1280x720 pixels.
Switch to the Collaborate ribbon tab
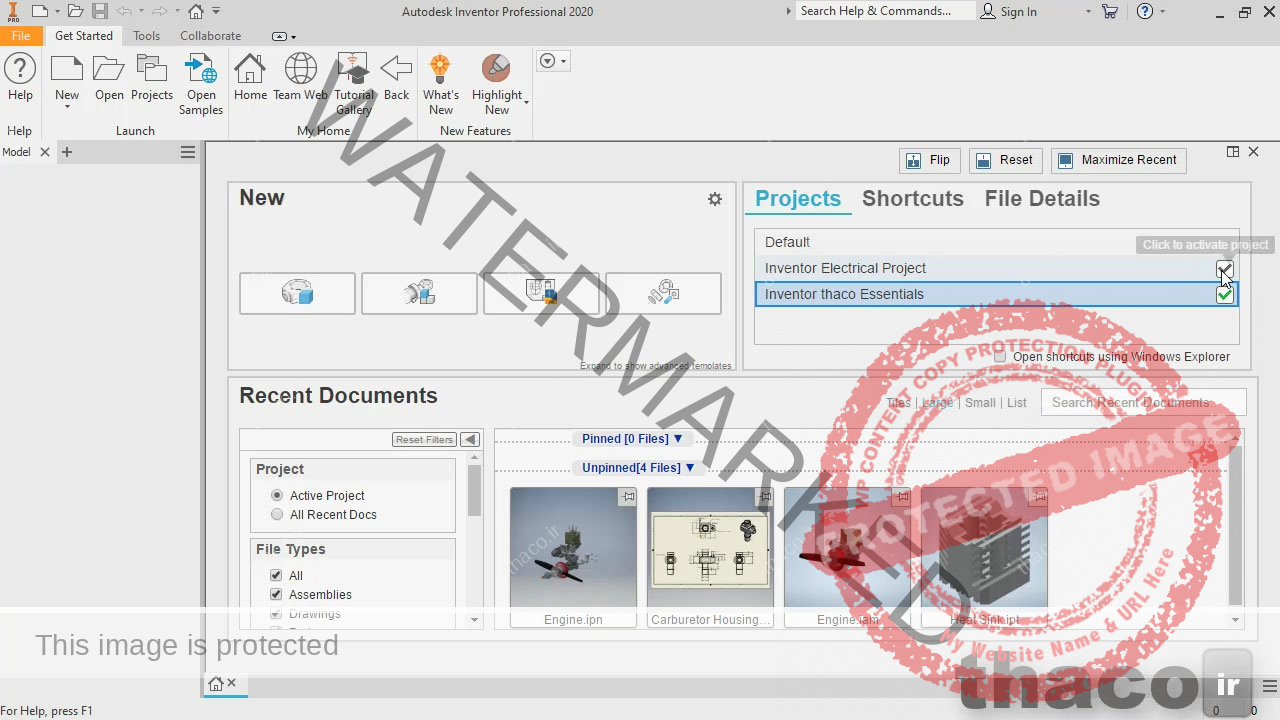[210, 35]
